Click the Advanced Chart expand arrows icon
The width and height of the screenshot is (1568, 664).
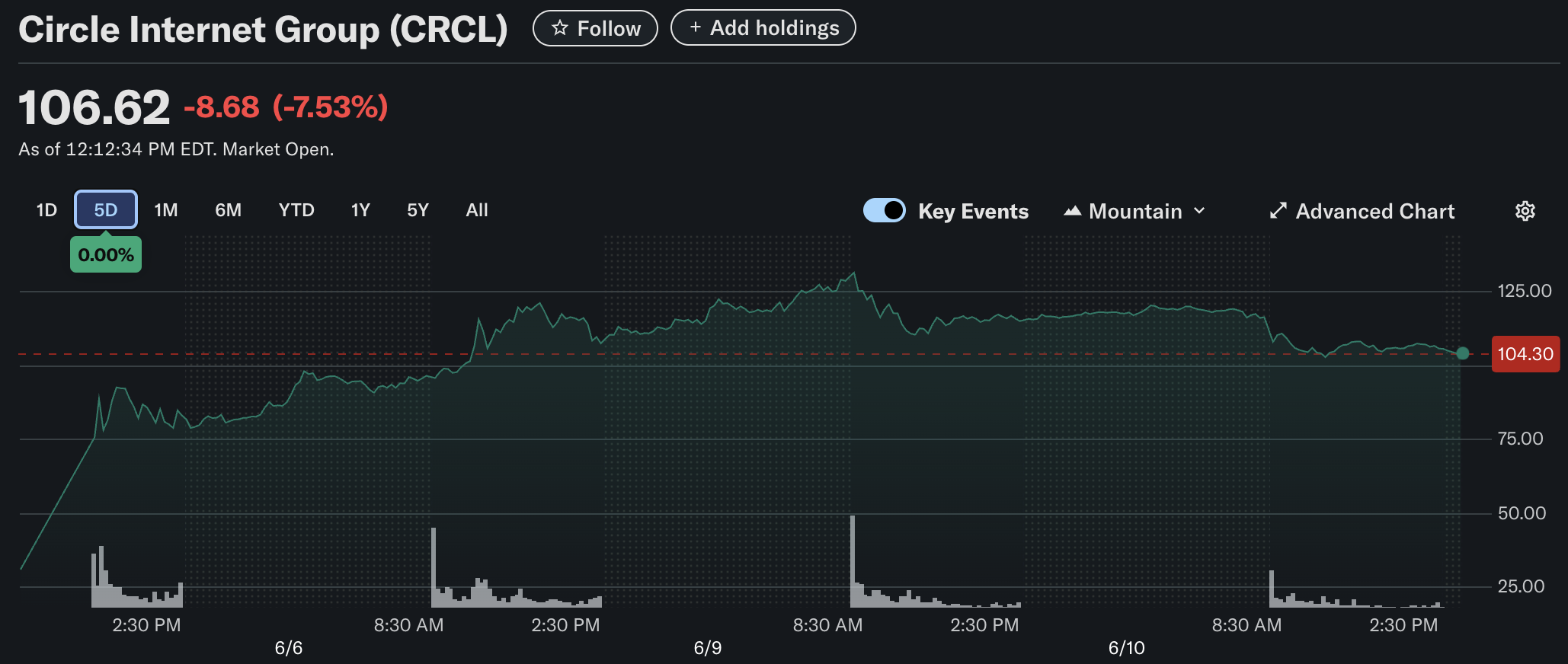1278,211
